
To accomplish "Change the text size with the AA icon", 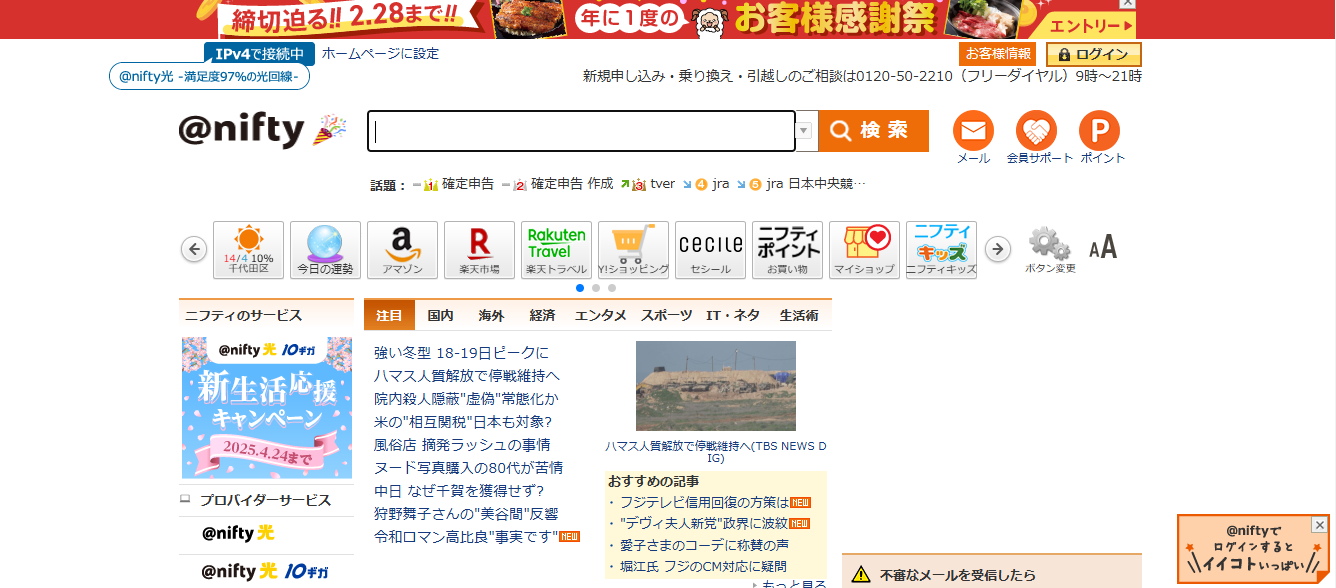I will click(x=1103, y=248).
